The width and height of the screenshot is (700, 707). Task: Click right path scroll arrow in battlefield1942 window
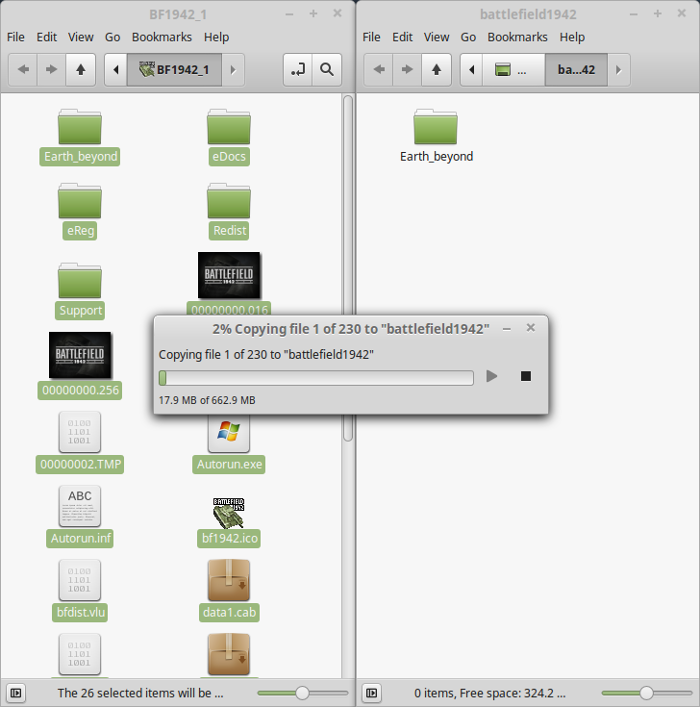(x=619, y=69)
